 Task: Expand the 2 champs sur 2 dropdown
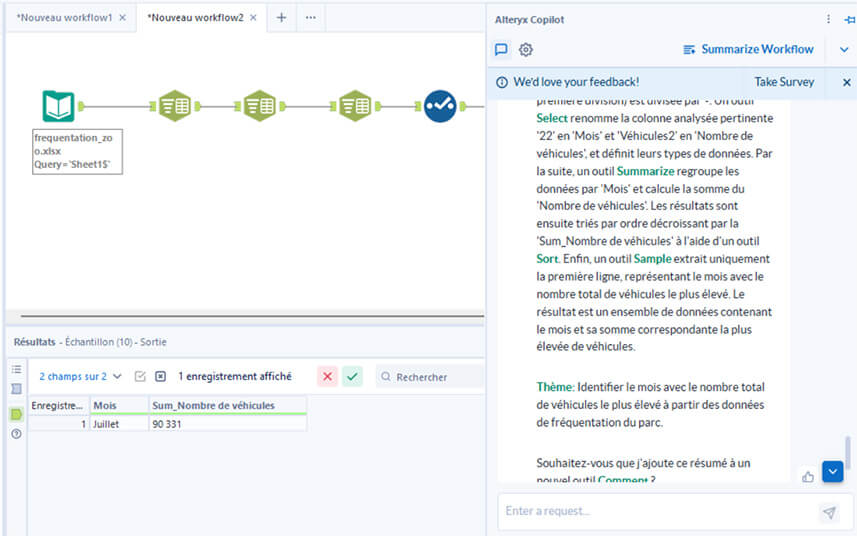point(80,376)
